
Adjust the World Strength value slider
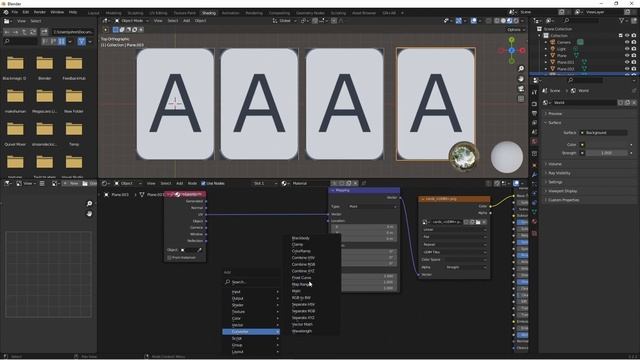(x=606, y=153)
